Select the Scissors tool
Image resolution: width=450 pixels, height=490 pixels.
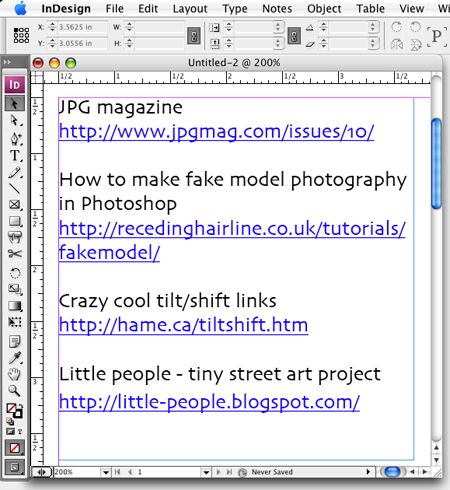point(14,254)
